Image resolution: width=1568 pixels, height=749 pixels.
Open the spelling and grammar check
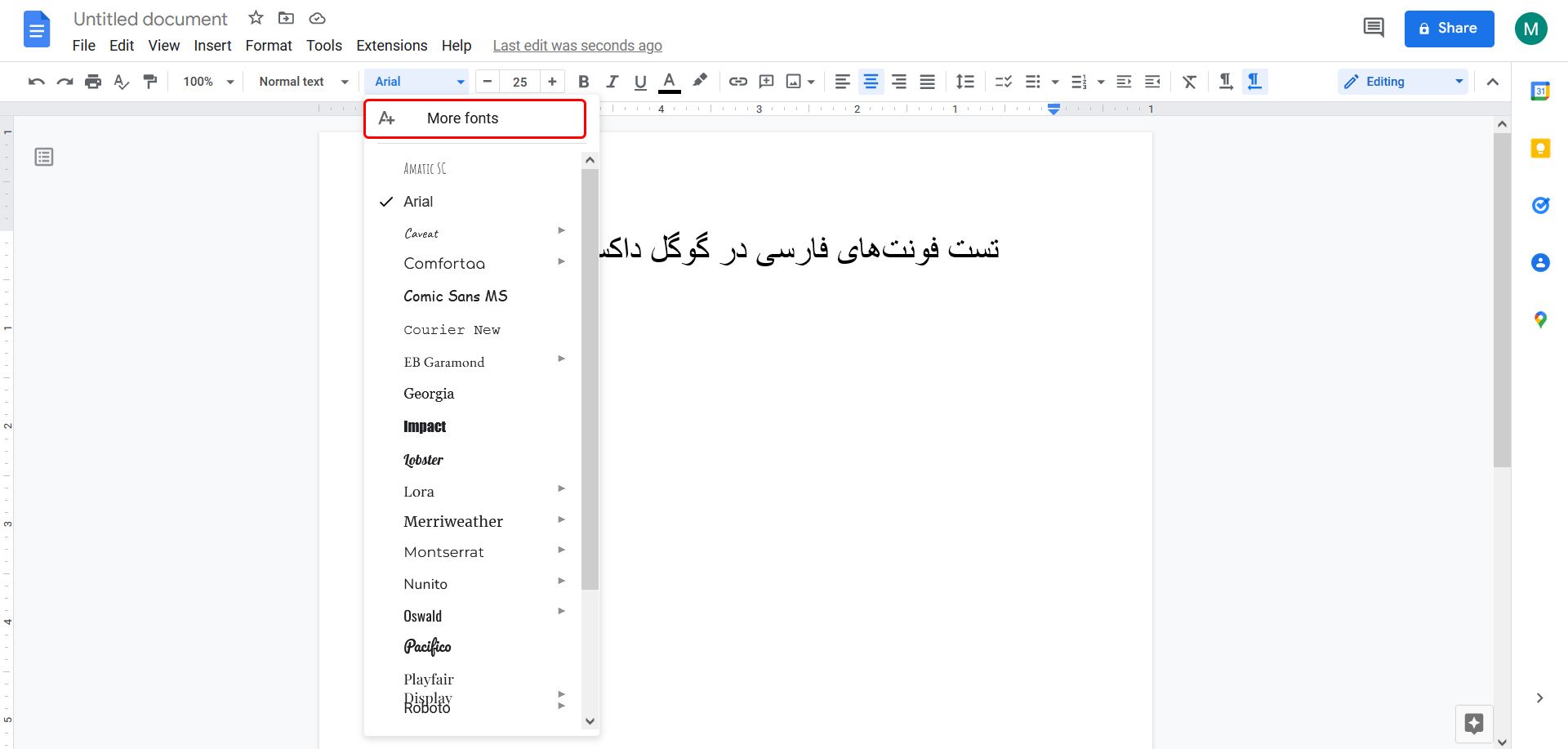click(x=122, y=81)
